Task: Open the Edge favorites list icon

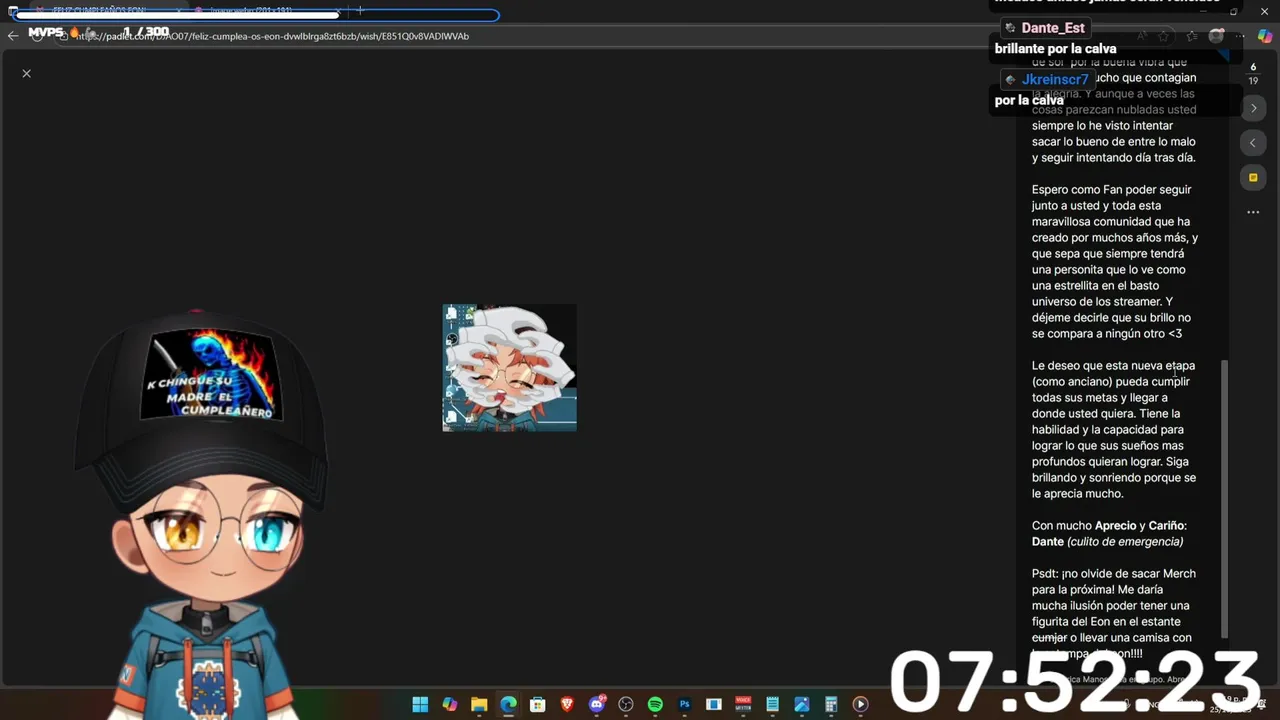Action: coord(1190,36)
